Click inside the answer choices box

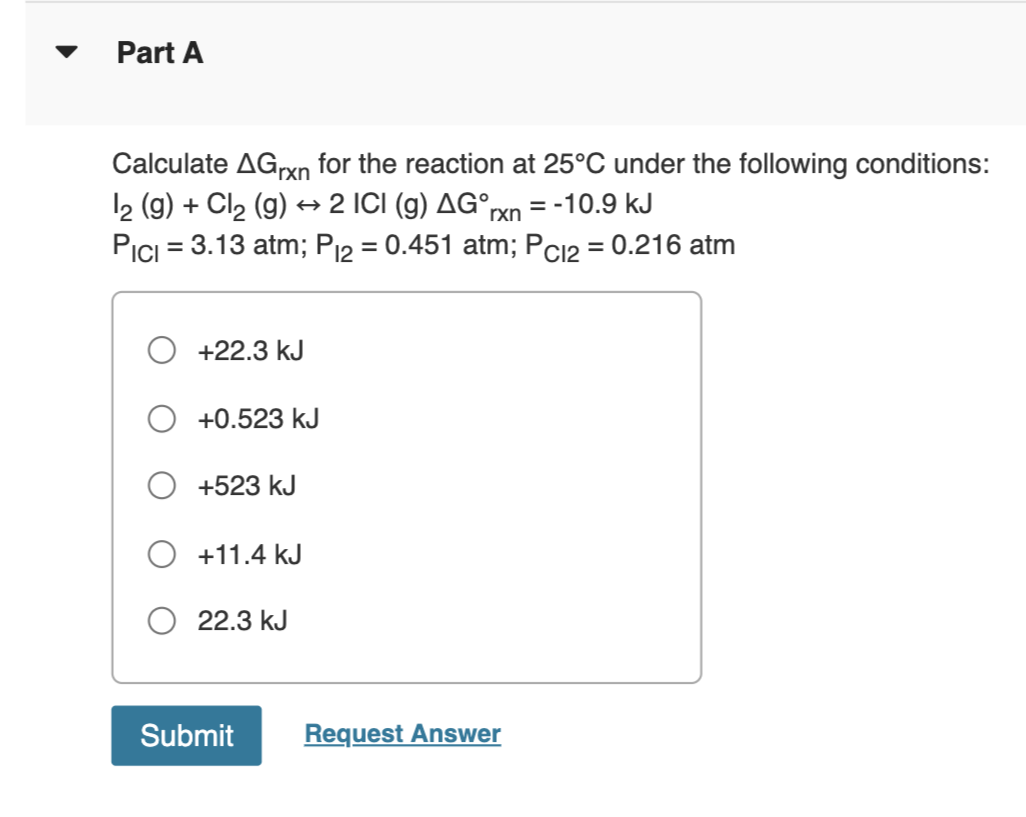pyautogui.click(x=407, y=485)
